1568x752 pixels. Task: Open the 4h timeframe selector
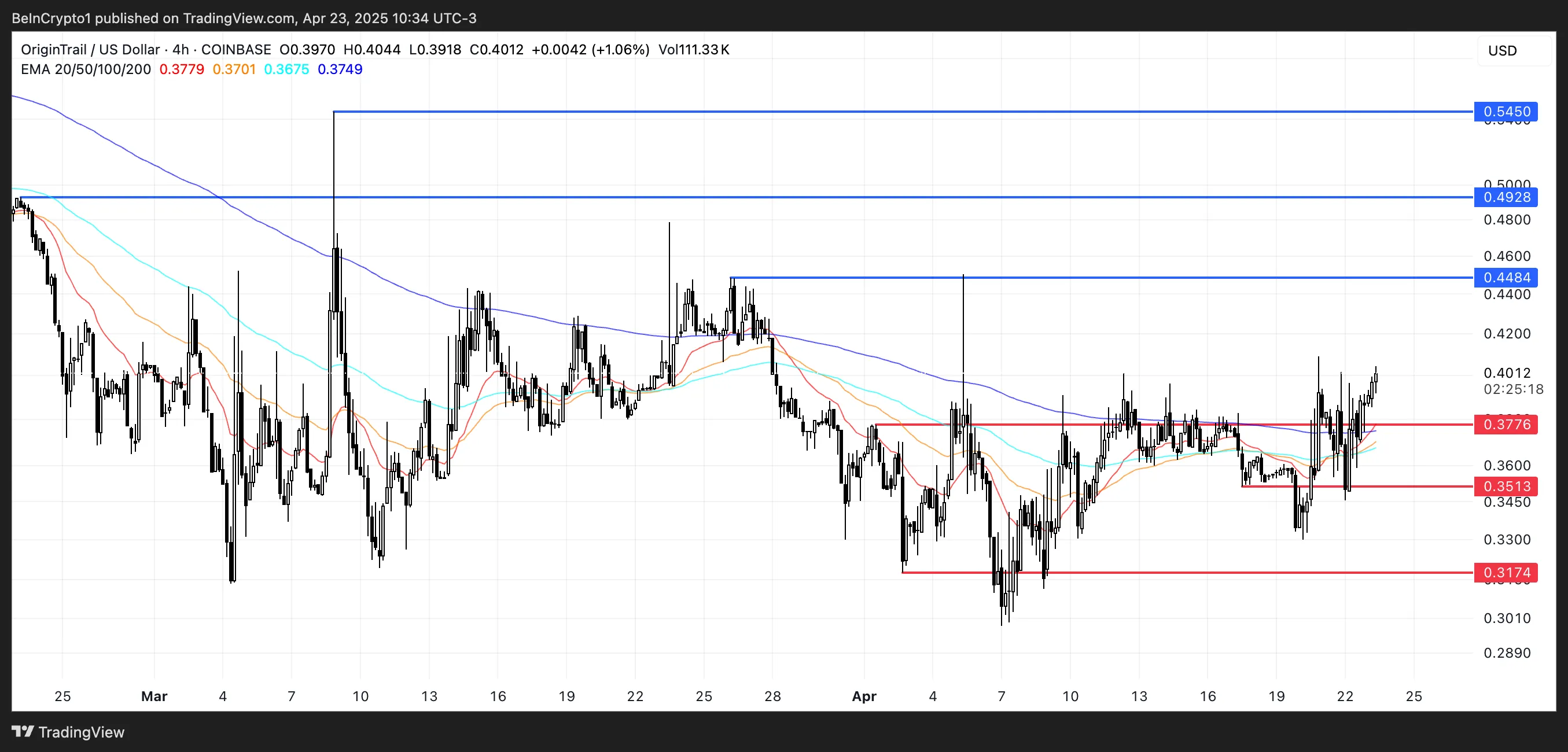[179, 49]
